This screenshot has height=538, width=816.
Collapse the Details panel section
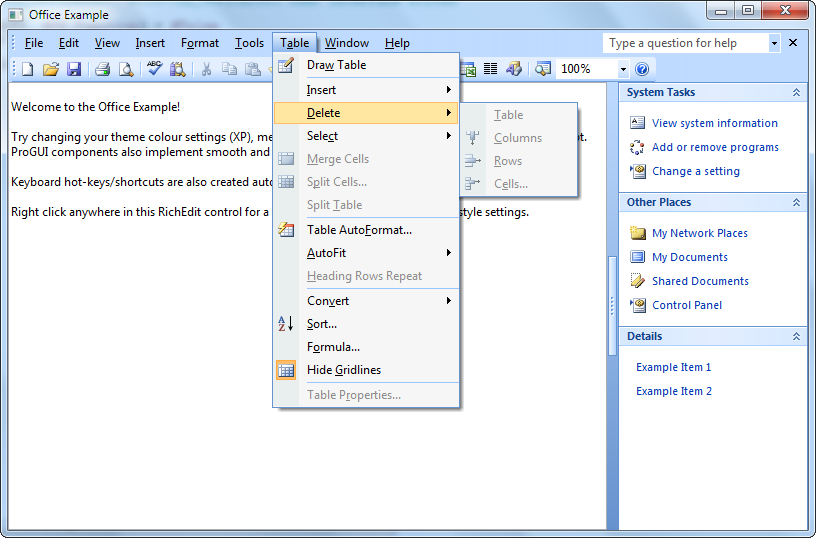pos(796,336)
